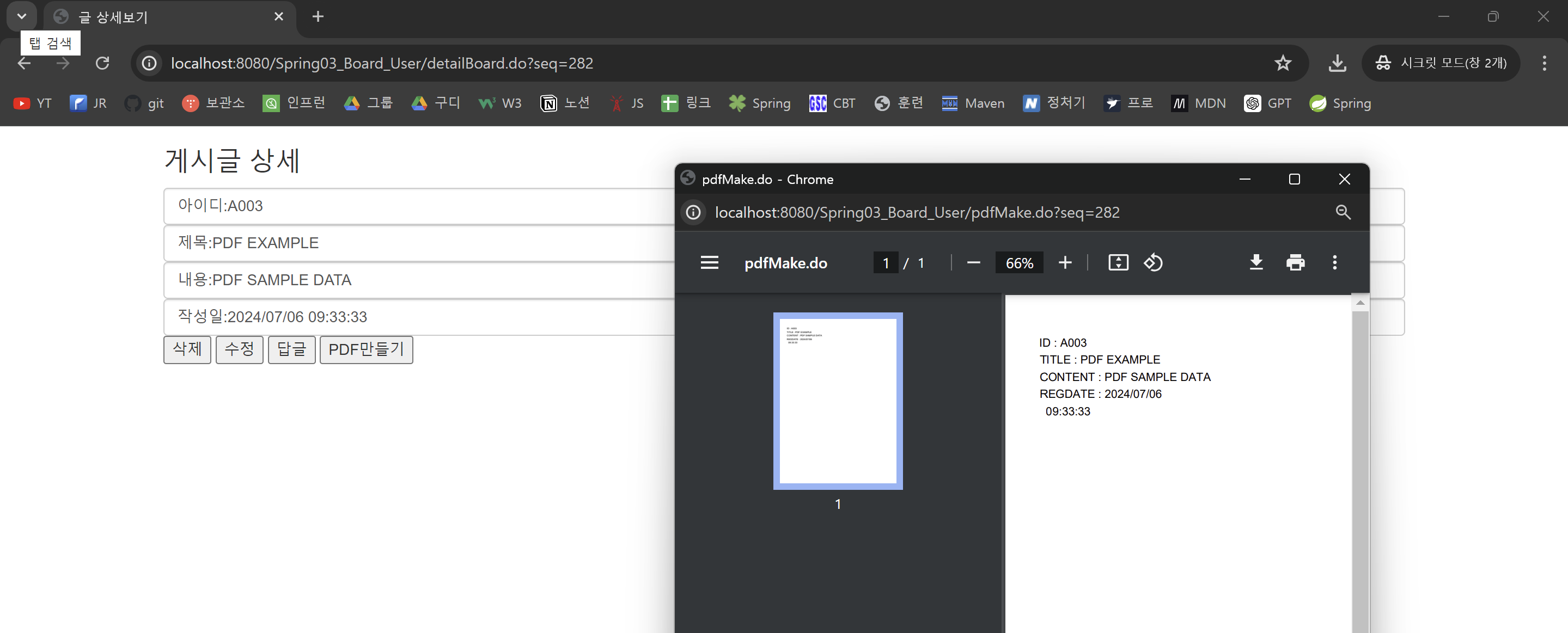This screenshot has height=633, width=1568.
Task: Switch to the 글 상세보기 tab
Action: 169,16
